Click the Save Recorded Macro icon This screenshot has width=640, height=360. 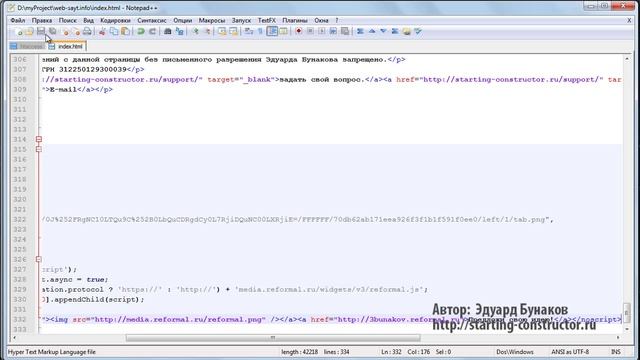click(x=345, y=31)
